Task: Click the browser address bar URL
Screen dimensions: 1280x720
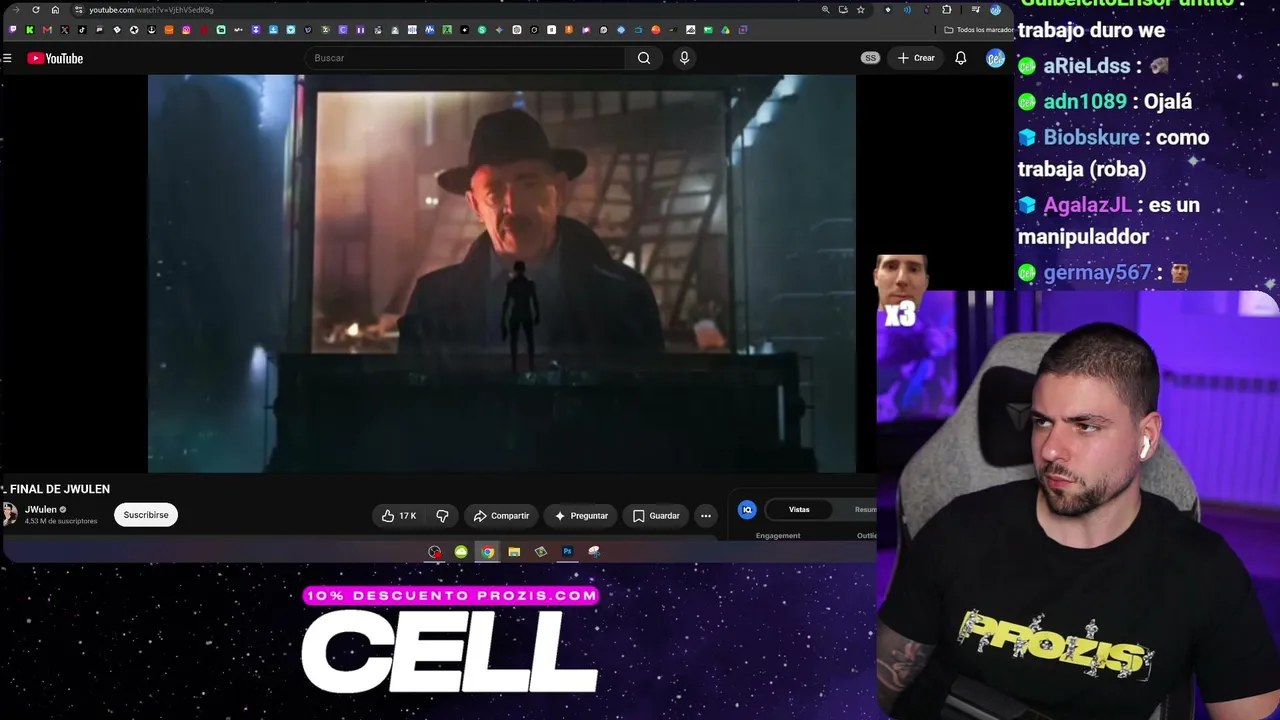Action: coord(151,10)
